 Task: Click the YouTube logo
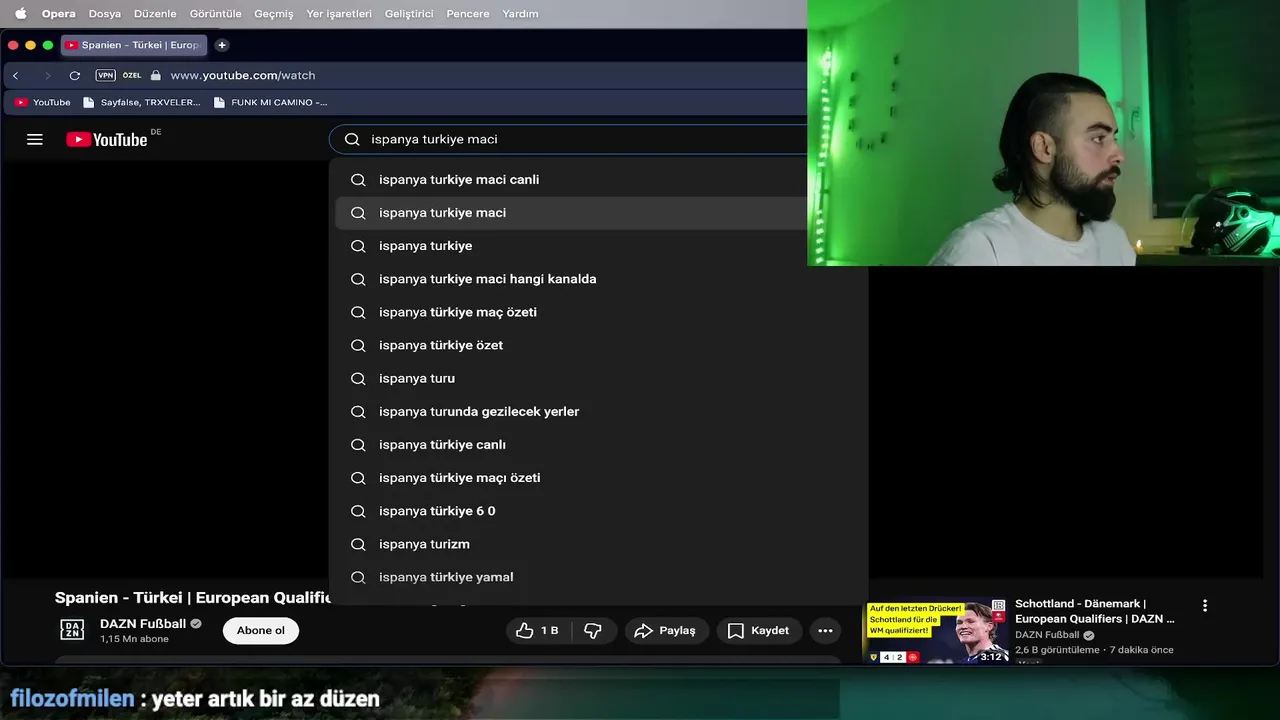[x=107, y=139]
